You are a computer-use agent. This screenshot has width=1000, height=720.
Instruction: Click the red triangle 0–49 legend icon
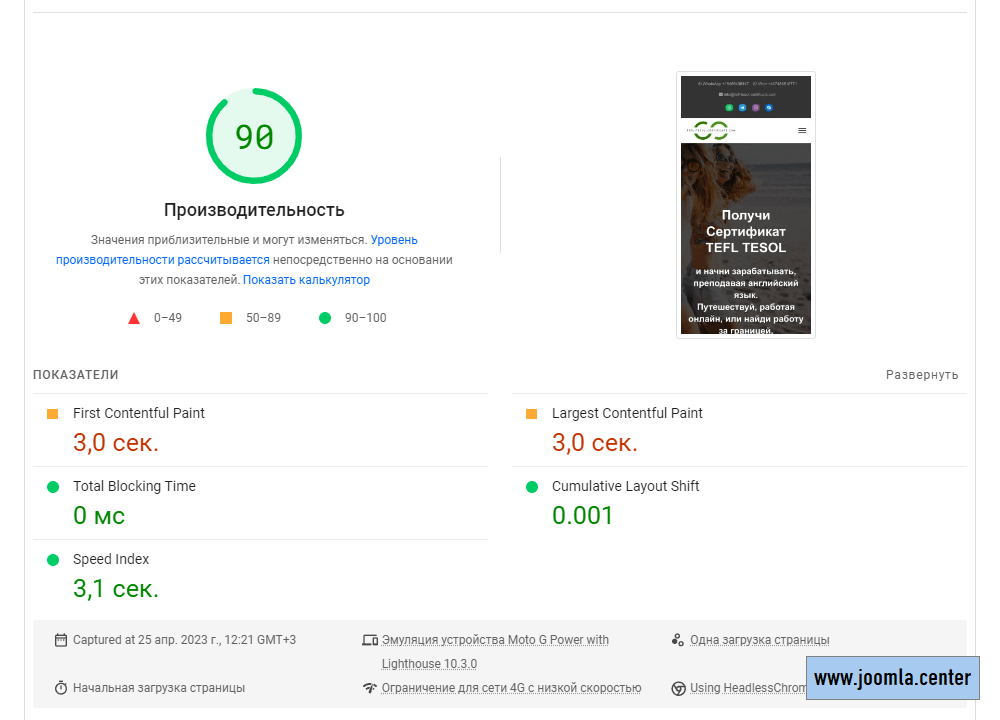click(x=134, y=318)
